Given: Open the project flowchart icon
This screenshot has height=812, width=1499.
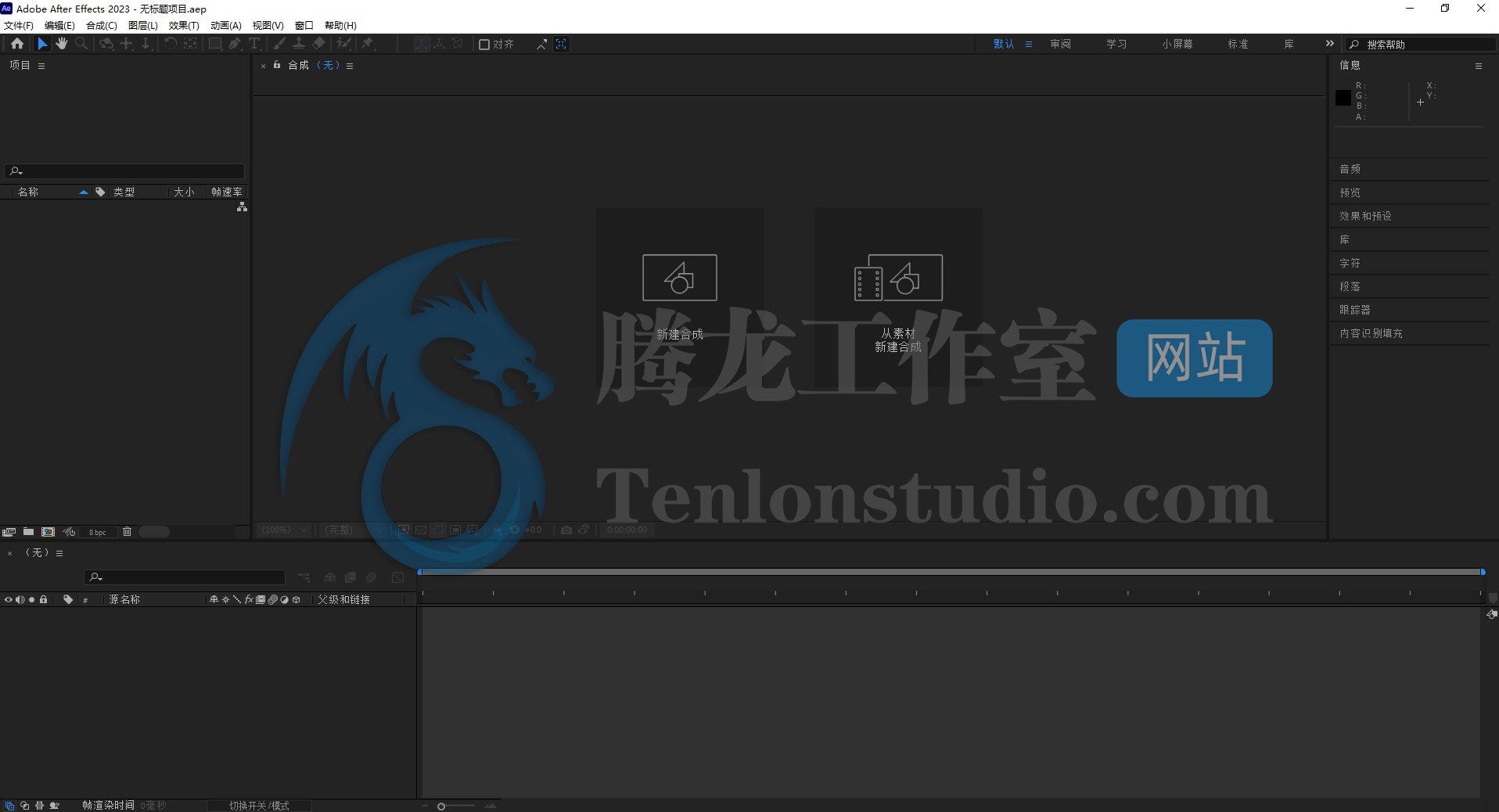Looking at the screenshot, I should (x=242, y=207).
